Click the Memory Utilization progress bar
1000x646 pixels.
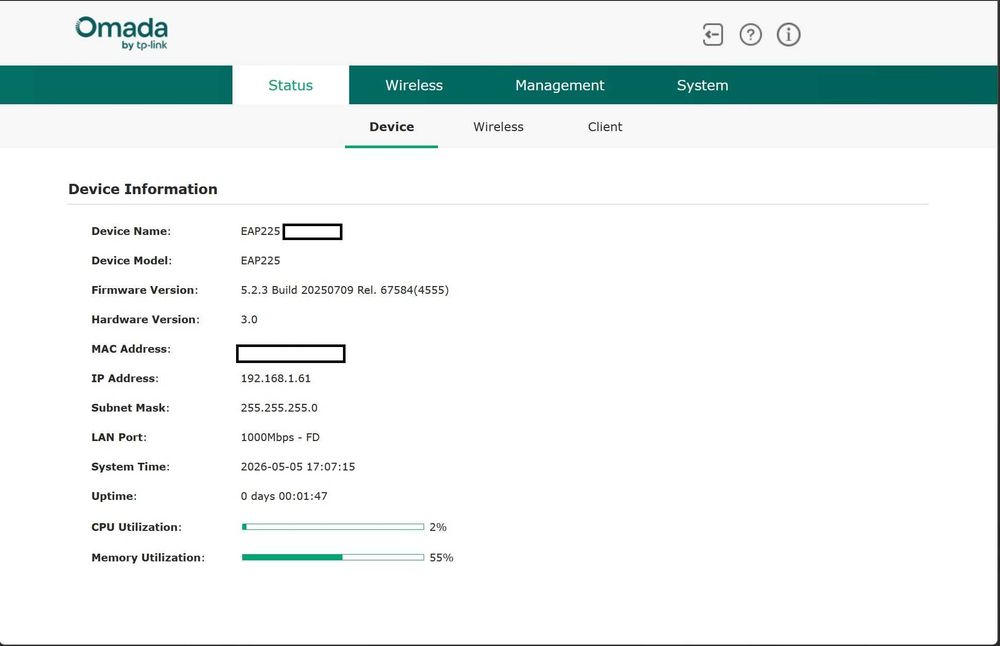(333, 557)
